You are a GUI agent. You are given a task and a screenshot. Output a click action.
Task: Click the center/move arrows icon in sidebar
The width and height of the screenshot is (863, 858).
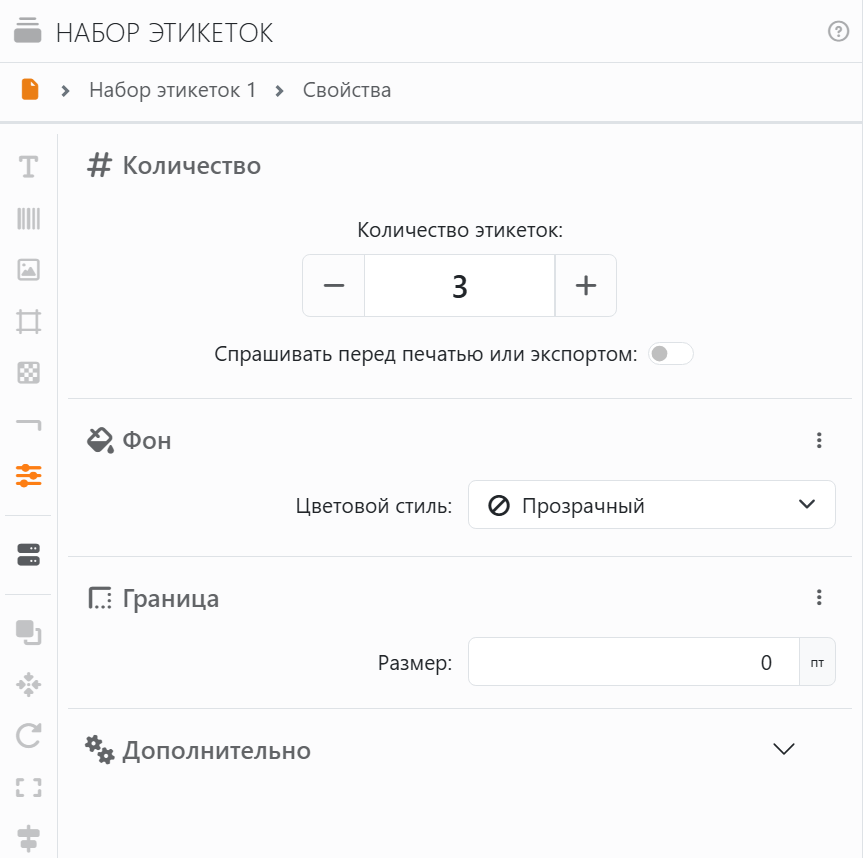pyautogui.click(x=29, y=685)
